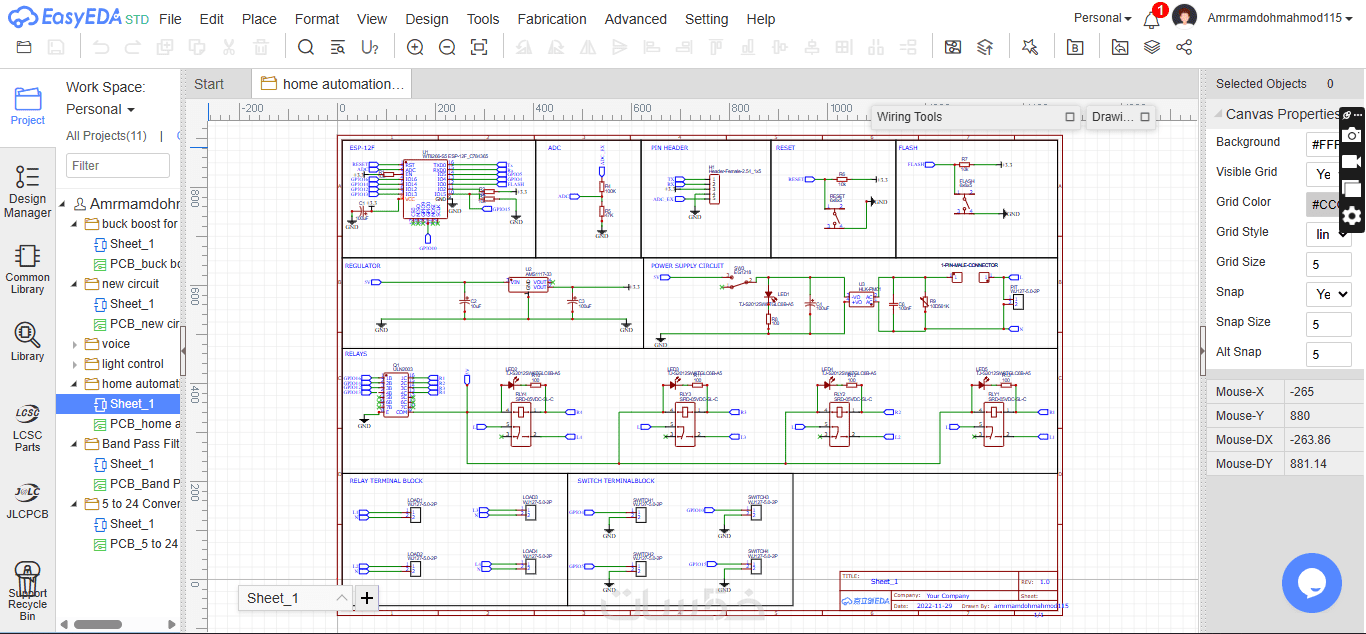Image resolution: width=1366 pixels, height=634 pixels.
Task: Open Design Manager in the sidebar
Action: [x=28, y=191]
